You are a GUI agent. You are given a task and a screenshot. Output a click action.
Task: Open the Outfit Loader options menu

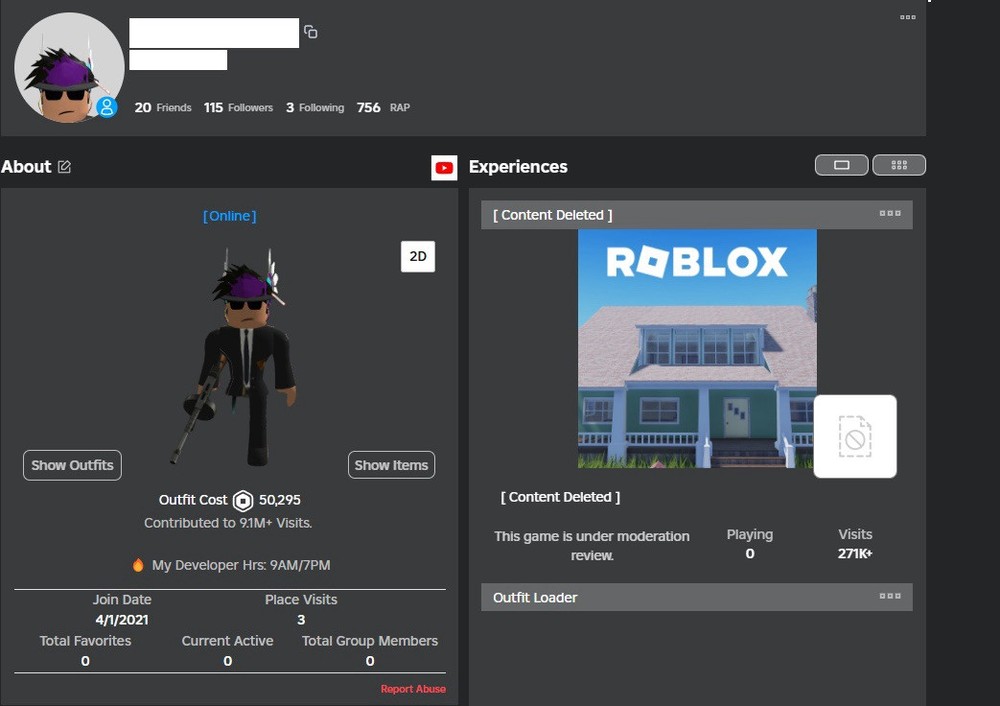(x=890, y=596)
